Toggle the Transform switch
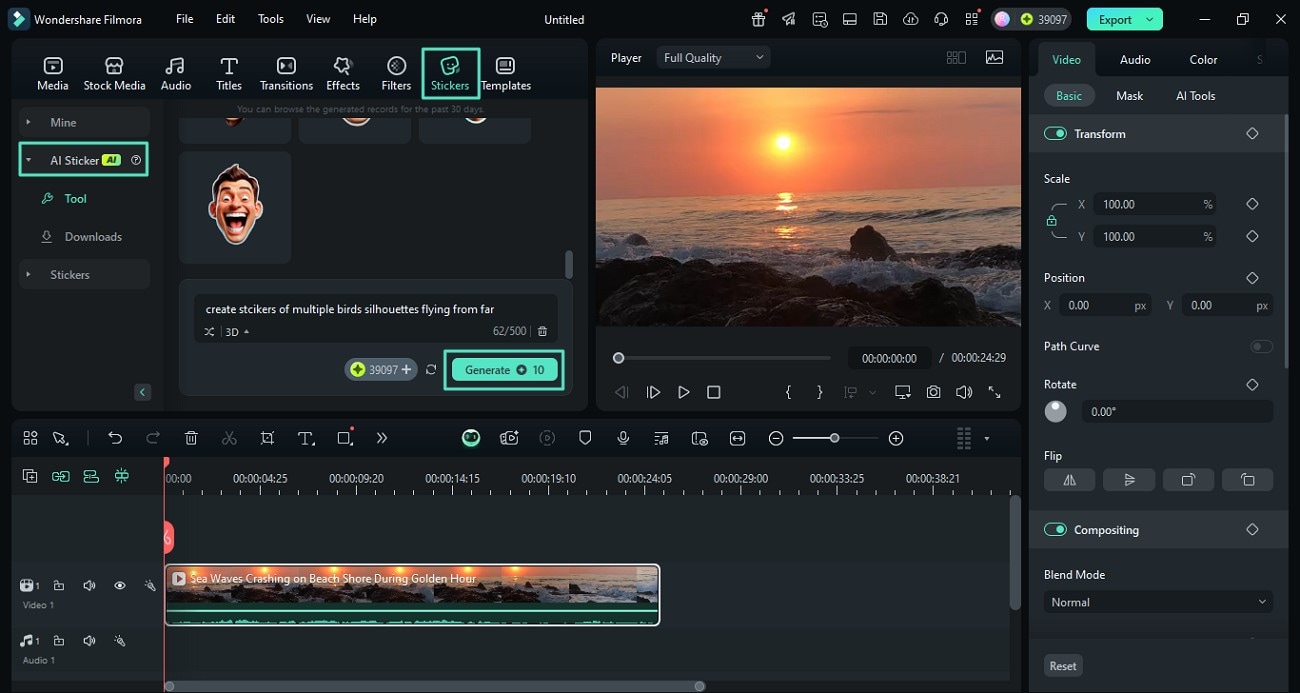This screenshot has width=1300, height=693. point(1055,134)
